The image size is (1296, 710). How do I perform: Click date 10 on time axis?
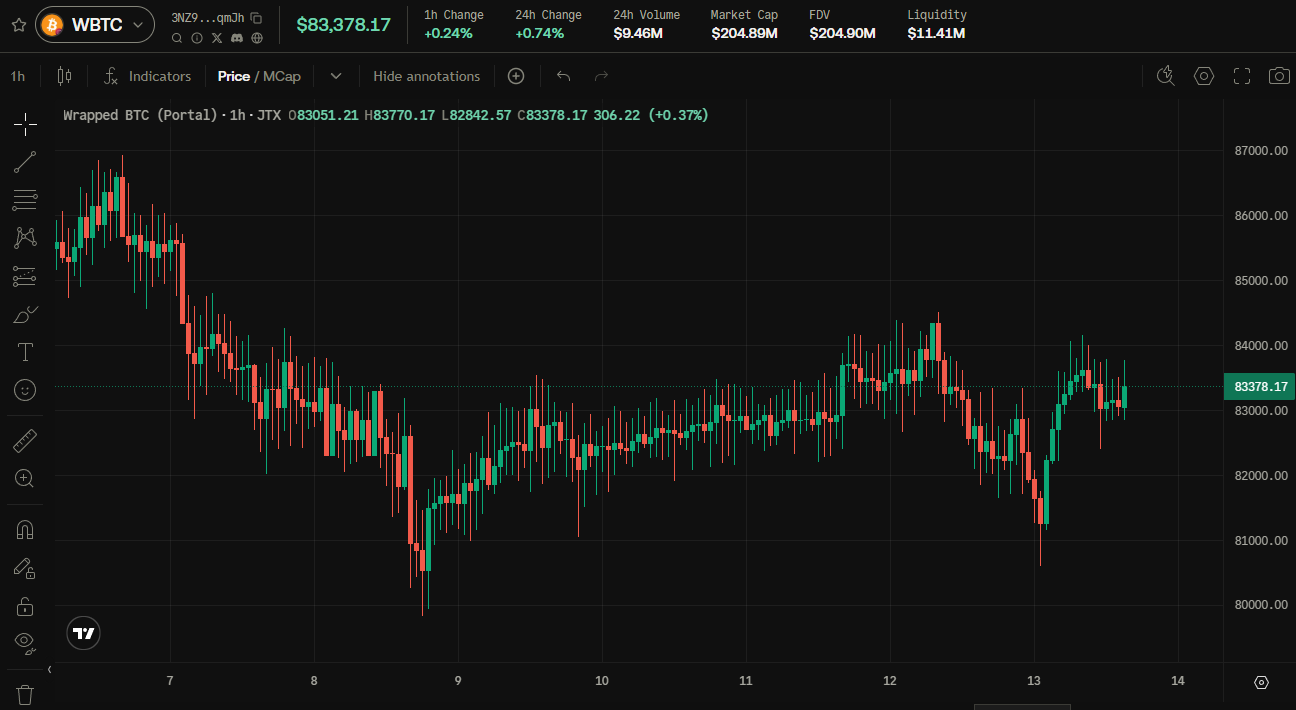point(602,681)
